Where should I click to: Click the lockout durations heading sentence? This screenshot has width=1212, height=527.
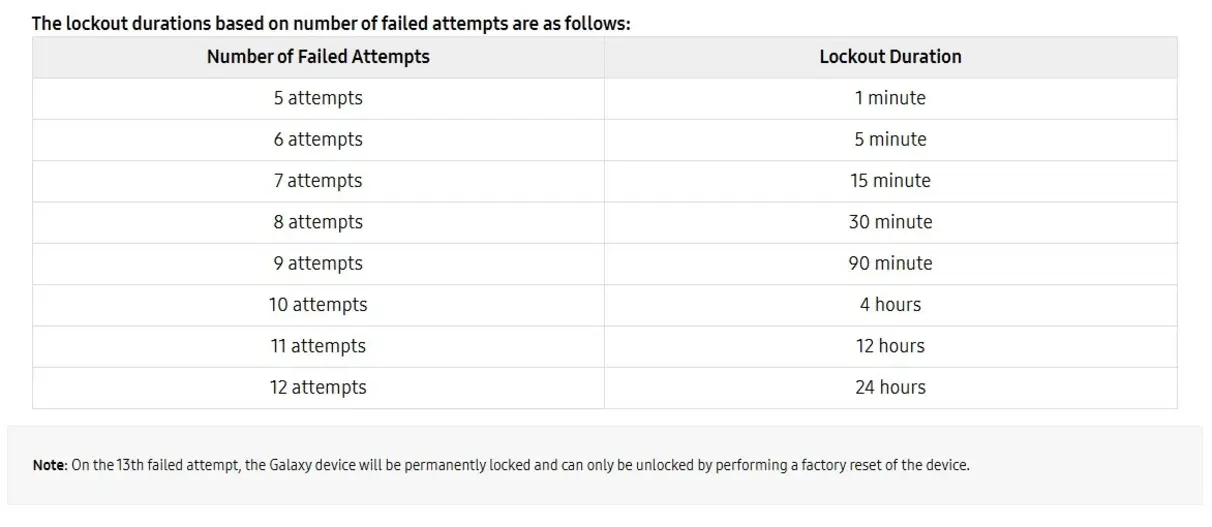(331, 23)
